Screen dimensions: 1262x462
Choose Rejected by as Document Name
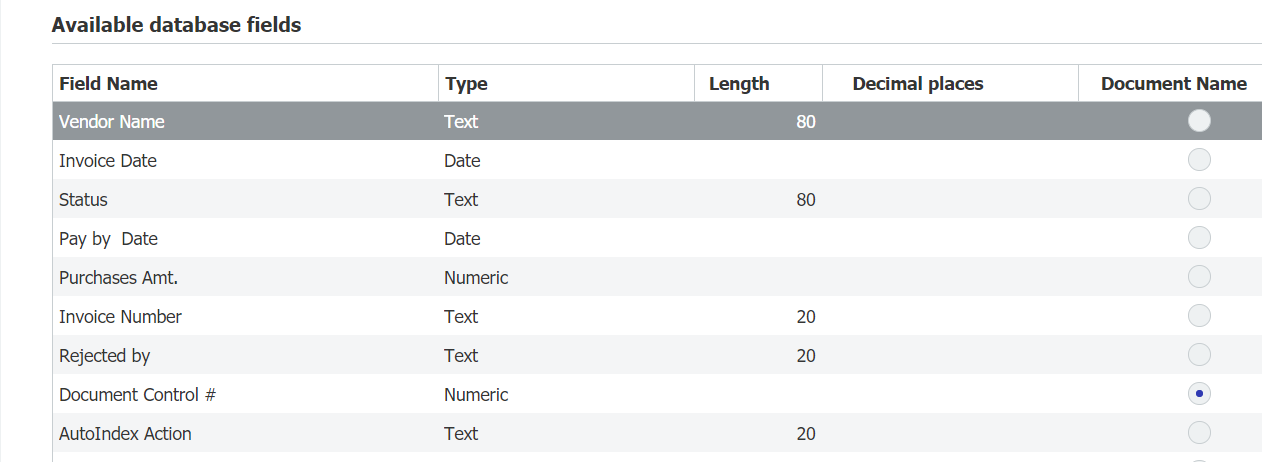pos(1199,355)
